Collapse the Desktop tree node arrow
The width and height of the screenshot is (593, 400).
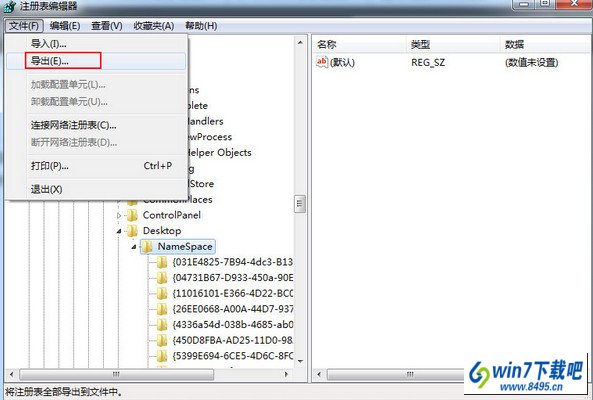[x=119, y=231]
